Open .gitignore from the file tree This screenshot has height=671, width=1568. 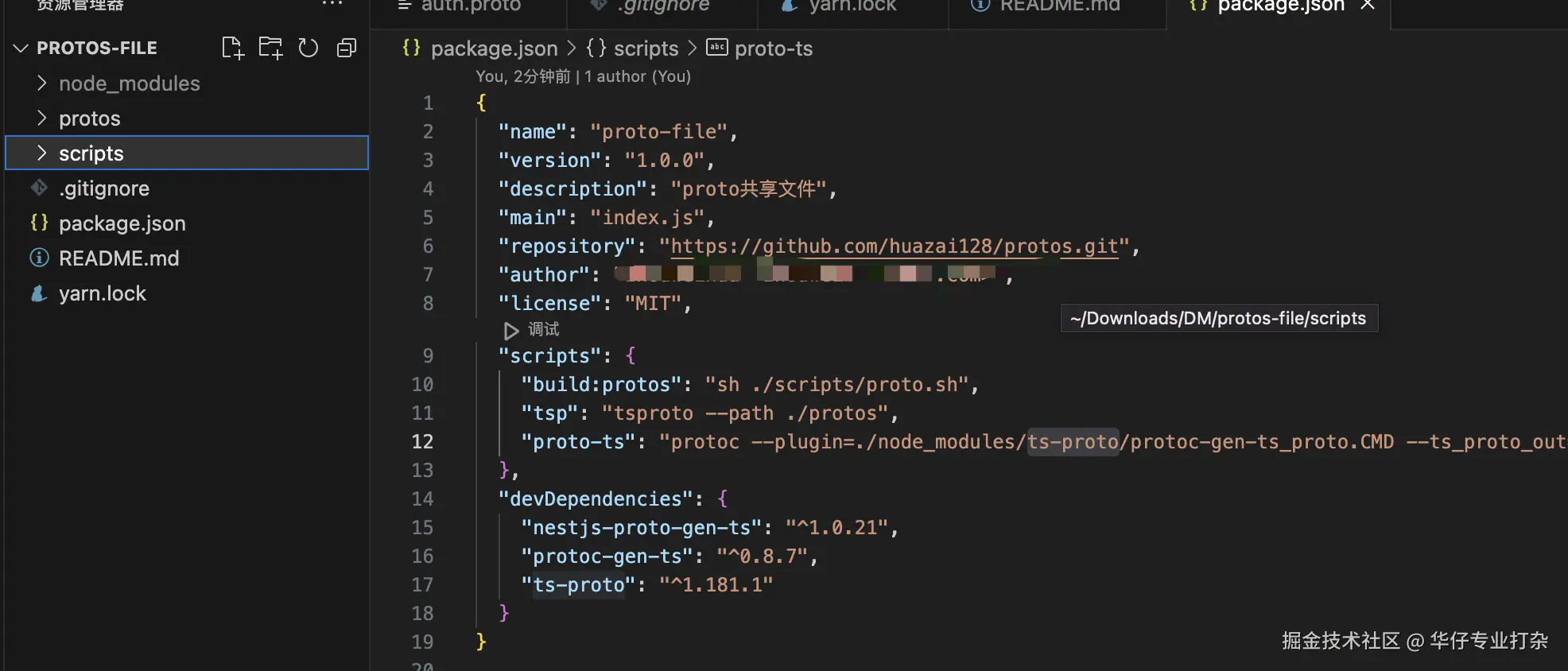pos(104,188)
